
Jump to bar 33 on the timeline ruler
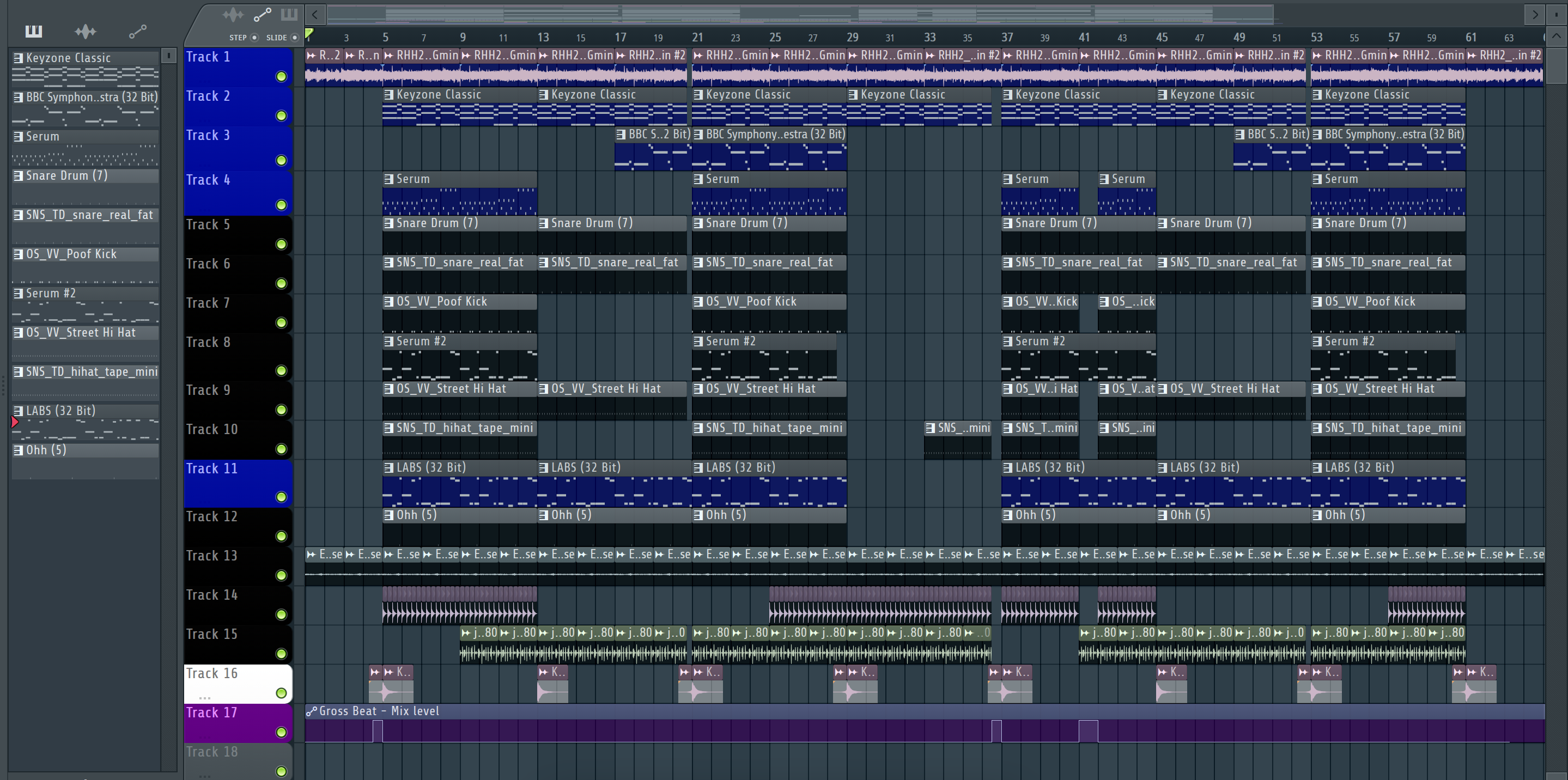929,37
